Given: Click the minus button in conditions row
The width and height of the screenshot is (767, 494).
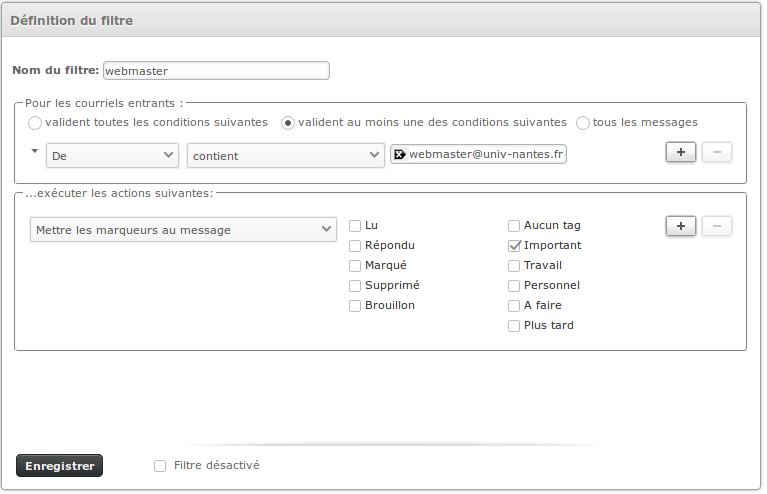Looking at the screenshot, I should [x=716, y=152].
